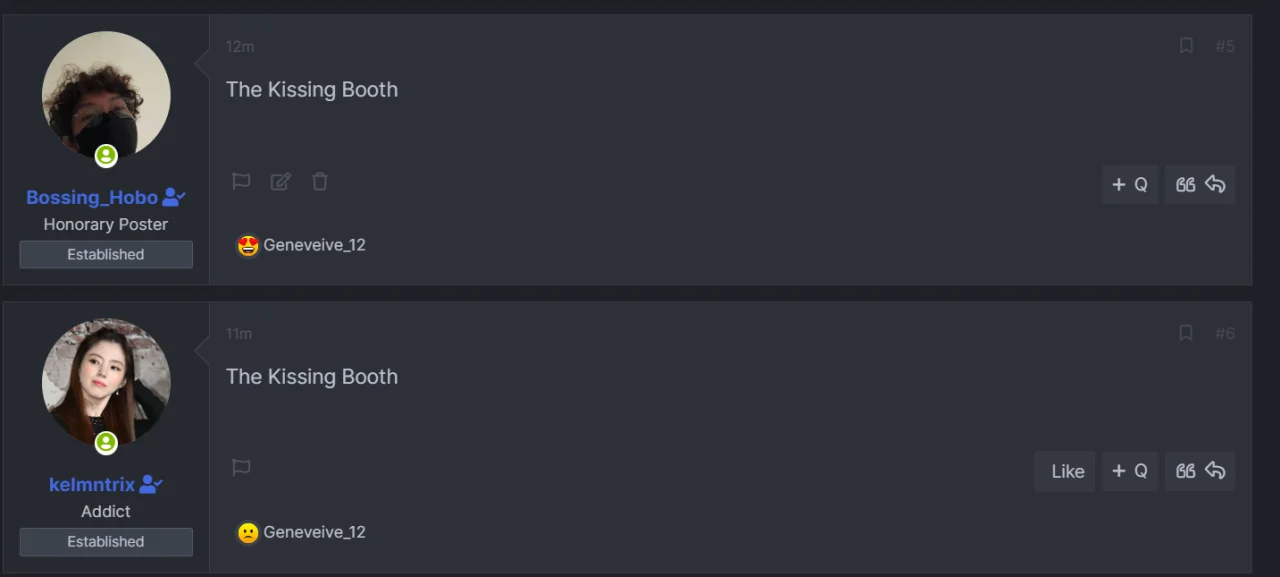Add post #6 to multi-quote
This screenshot has width=1280, height=577.
click(1130, 471)
